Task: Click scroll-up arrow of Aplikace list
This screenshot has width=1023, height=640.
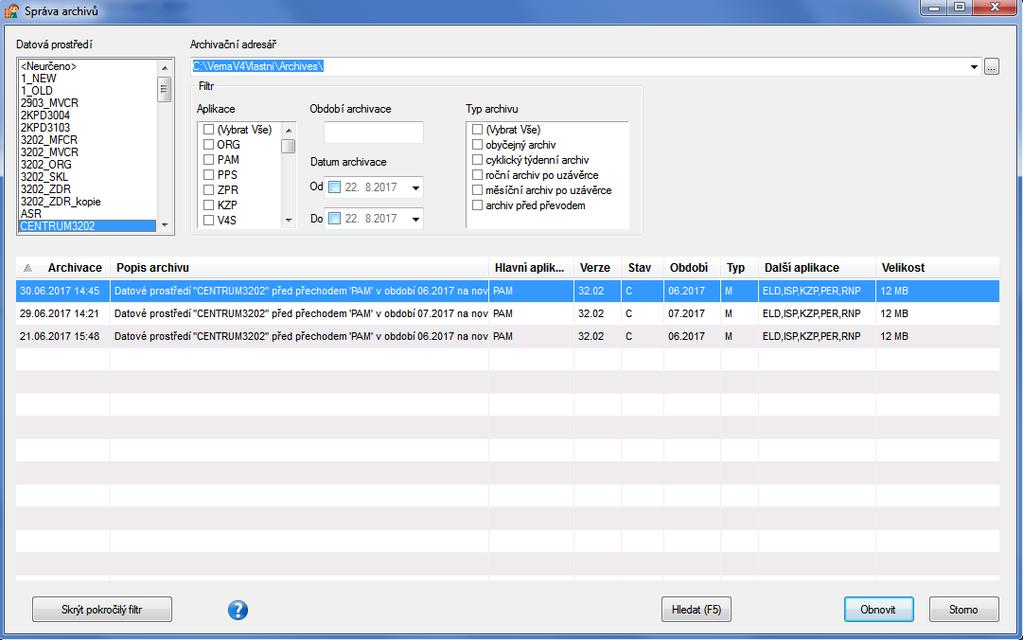Action: (288, 130)
